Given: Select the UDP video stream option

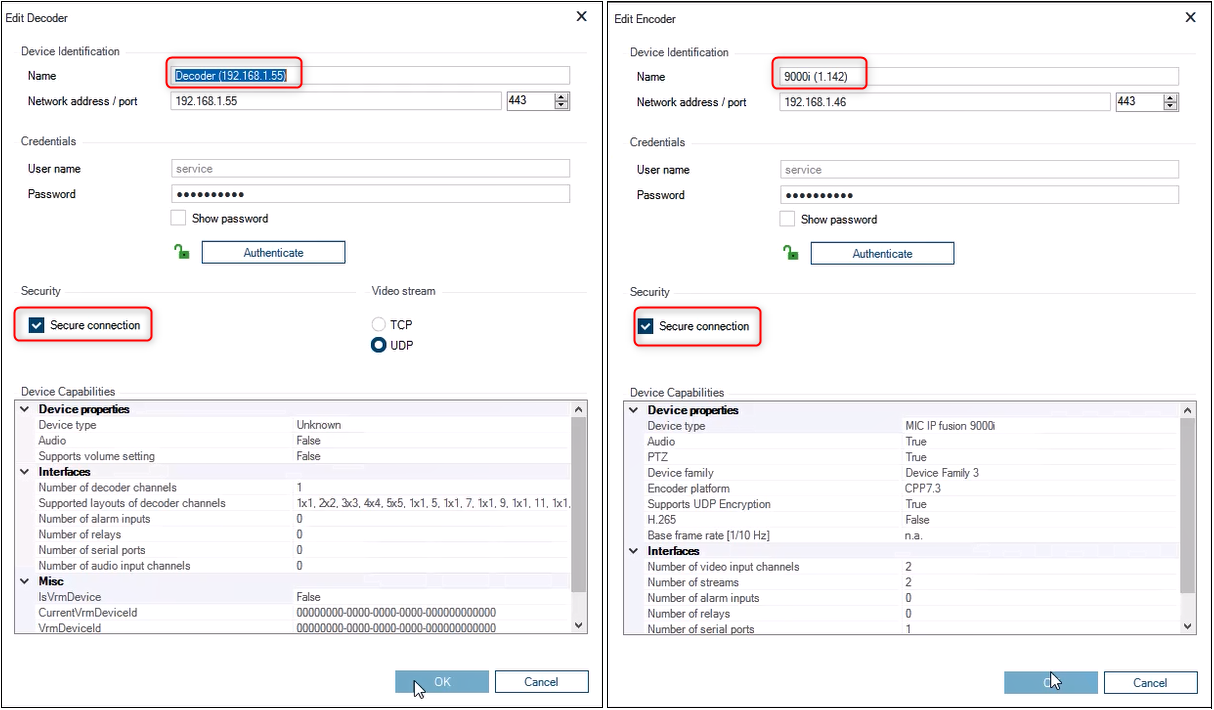Looking at the screenshot, I should click(378, 345).
